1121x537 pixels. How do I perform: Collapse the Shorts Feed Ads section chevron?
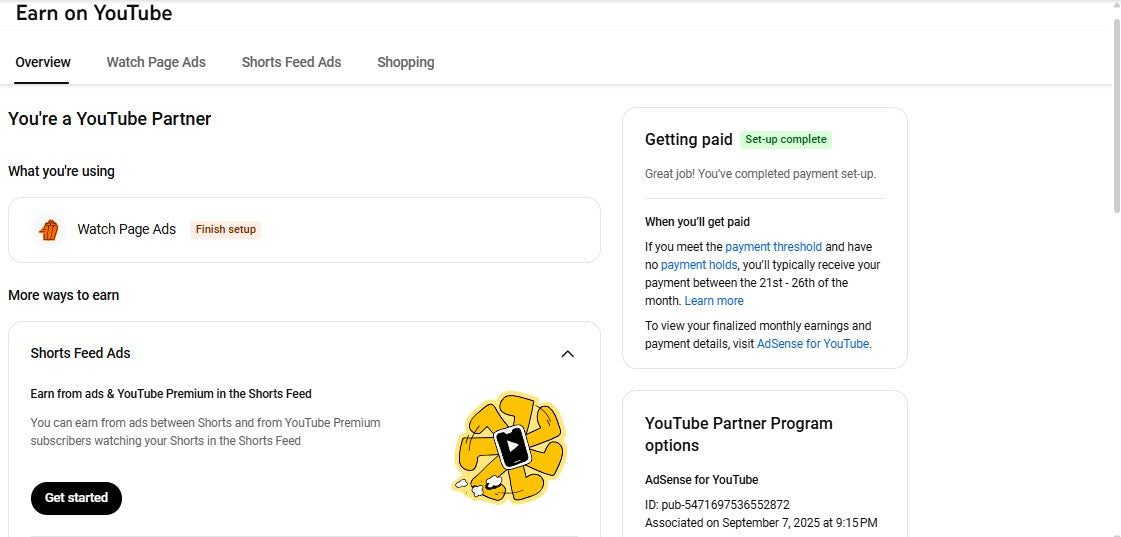[x=567, y=353]
